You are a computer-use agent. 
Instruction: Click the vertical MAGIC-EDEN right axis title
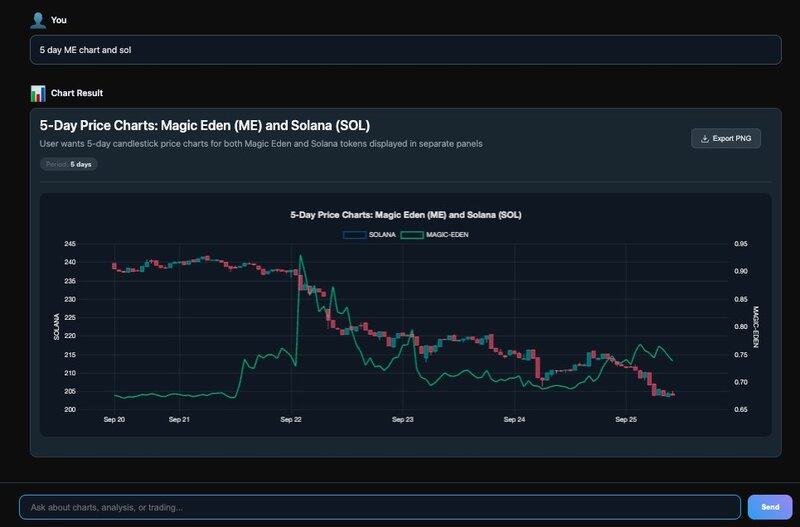point(756,327)
